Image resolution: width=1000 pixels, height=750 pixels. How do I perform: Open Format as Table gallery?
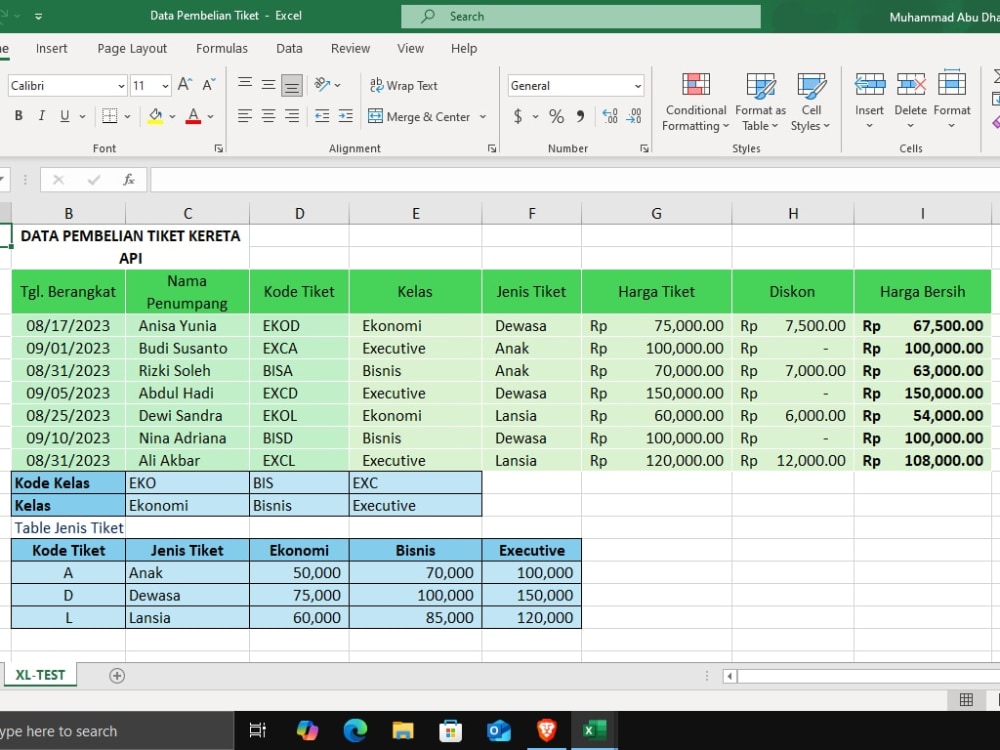point(760,101)
